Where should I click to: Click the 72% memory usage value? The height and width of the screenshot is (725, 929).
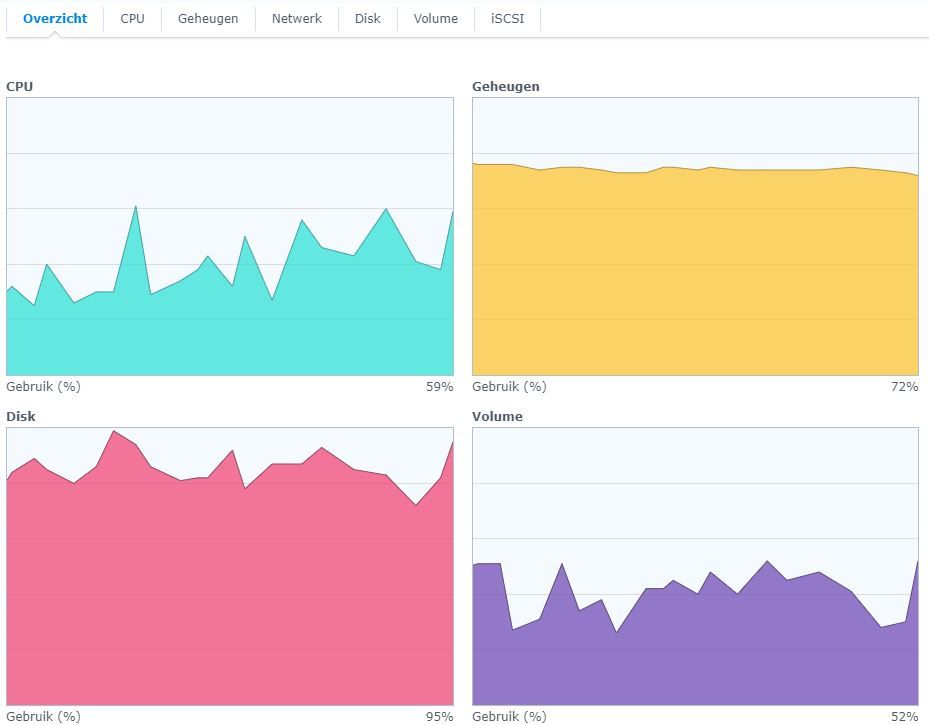904,387
